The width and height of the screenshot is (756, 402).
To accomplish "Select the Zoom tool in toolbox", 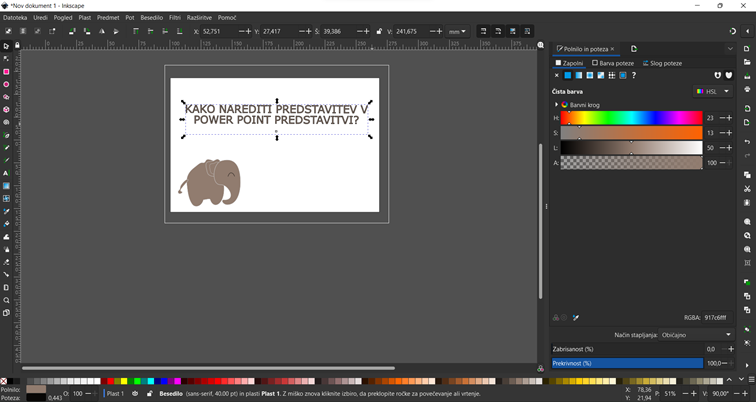I will tap(6, 300).
